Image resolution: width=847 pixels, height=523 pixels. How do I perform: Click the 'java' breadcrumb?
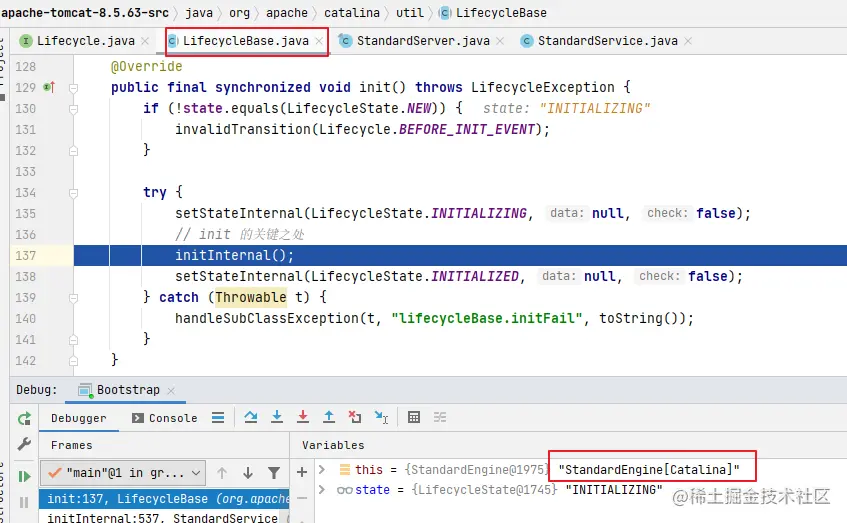pos(199,12)
